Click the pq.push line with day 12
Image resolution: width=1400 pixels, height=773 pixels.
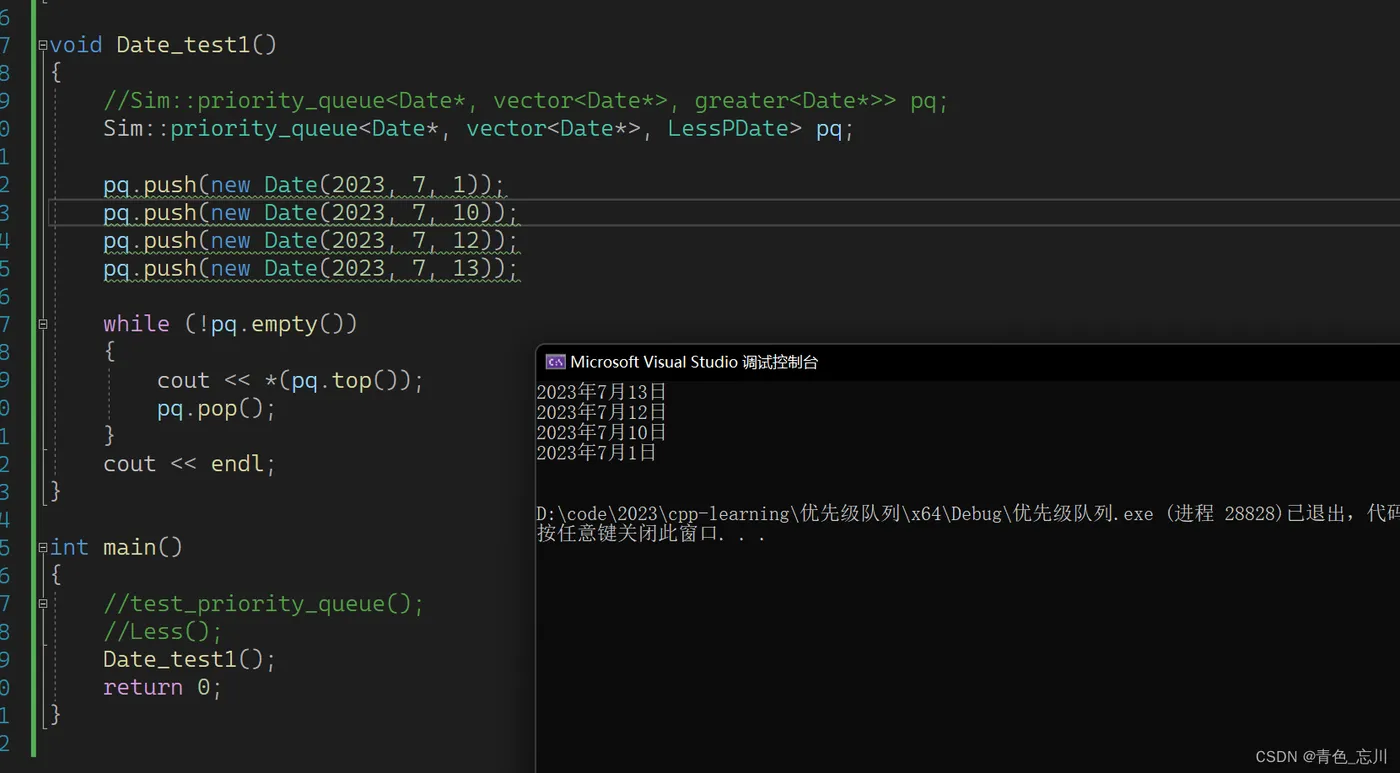coord(310,241)
